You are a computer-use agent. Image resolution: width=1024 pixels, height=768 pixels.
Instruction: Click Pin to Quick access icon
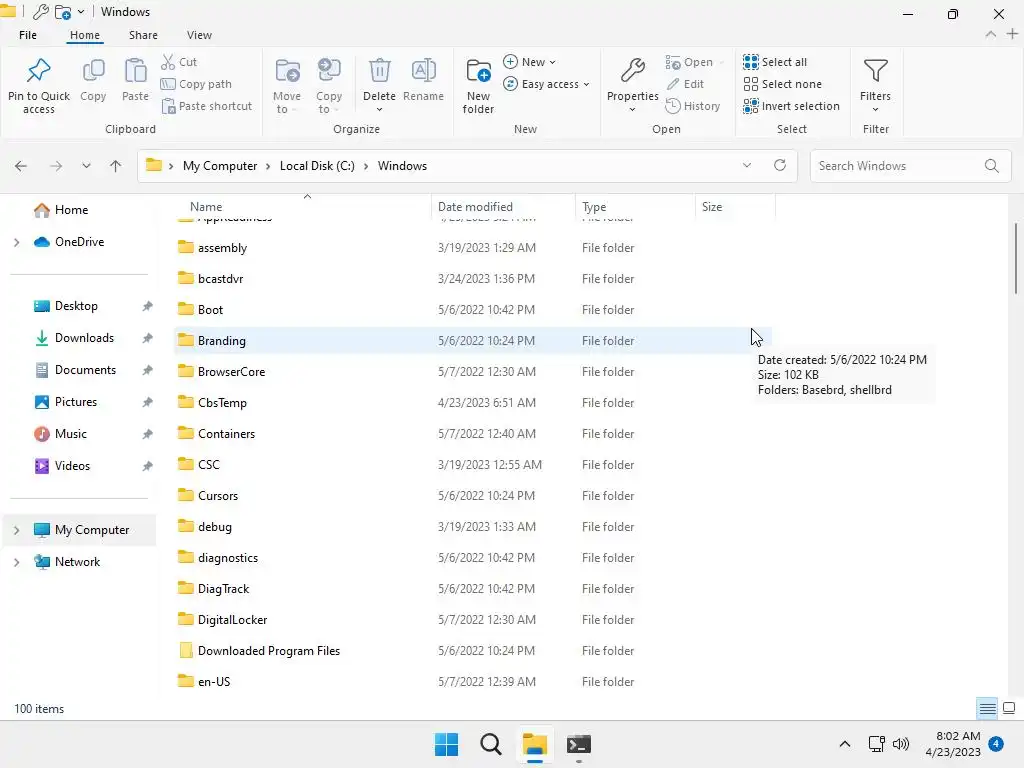pos(39,71)
